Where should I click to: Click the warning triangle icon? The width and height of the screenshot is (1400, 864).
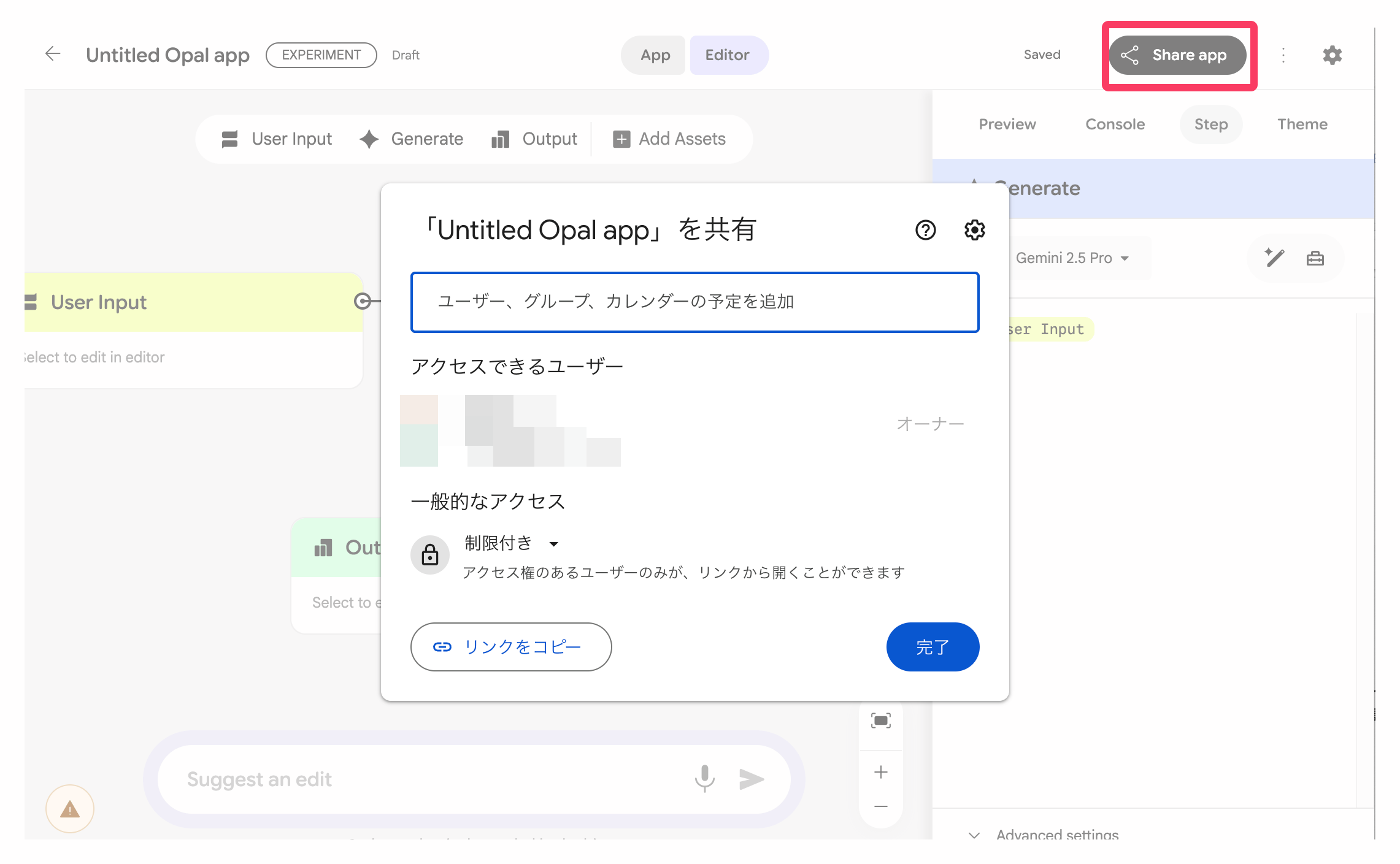[70, 809]
